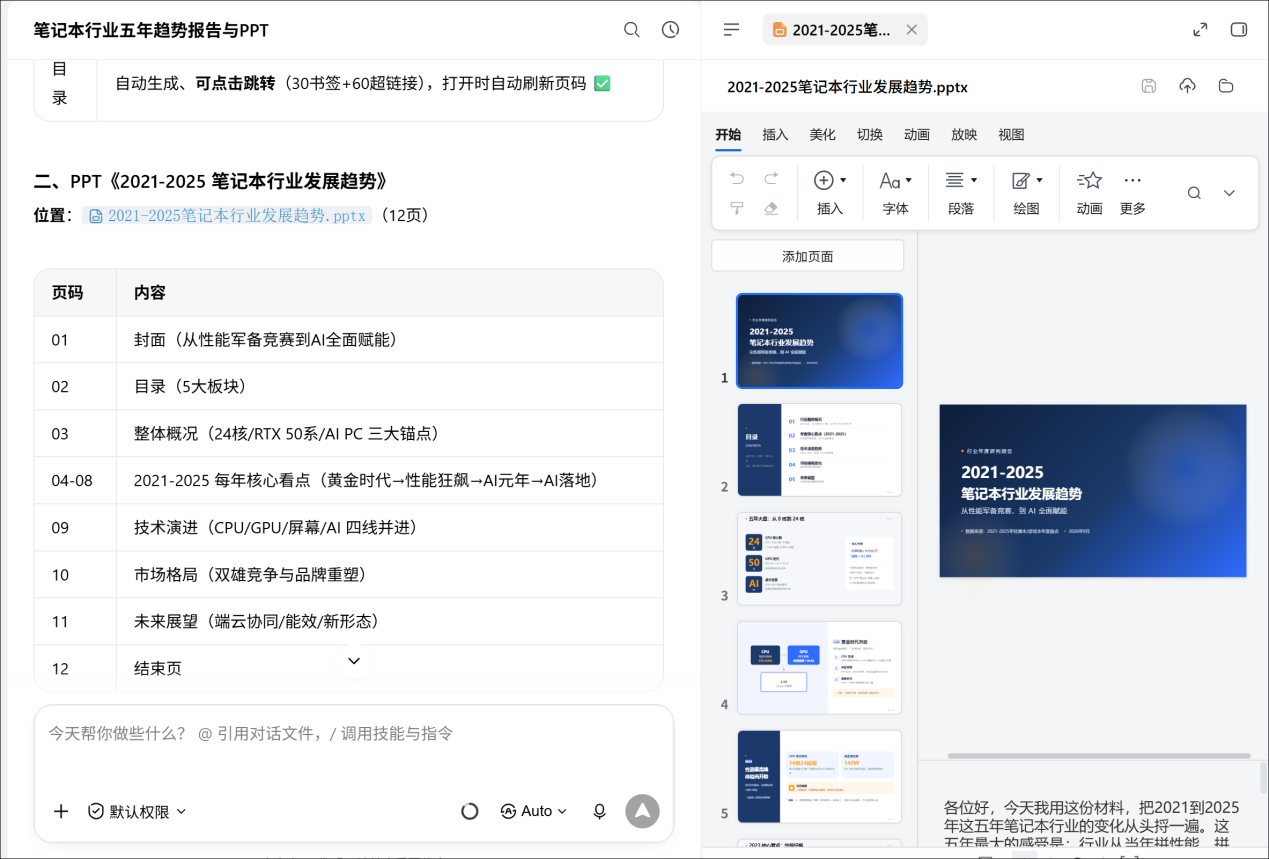Select slide 4 thumbnail
This screenshot has width=1269, height=859.
819,668
